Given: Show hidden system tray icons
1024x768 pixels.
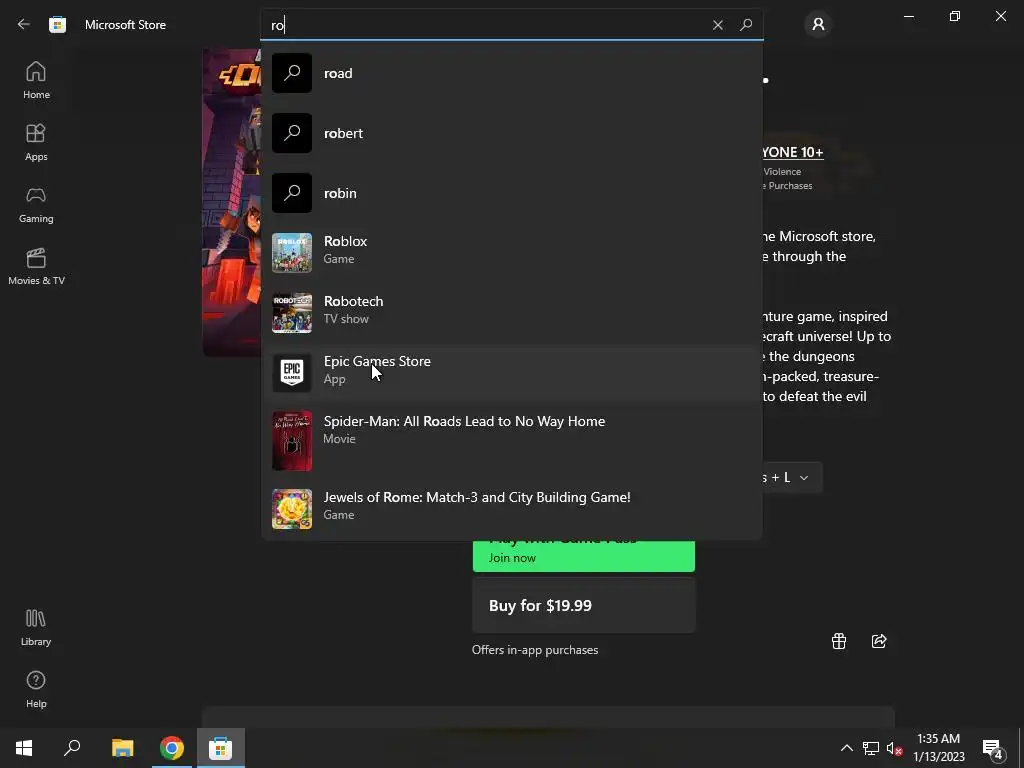Looking at the screenshot, I should 846,748.
